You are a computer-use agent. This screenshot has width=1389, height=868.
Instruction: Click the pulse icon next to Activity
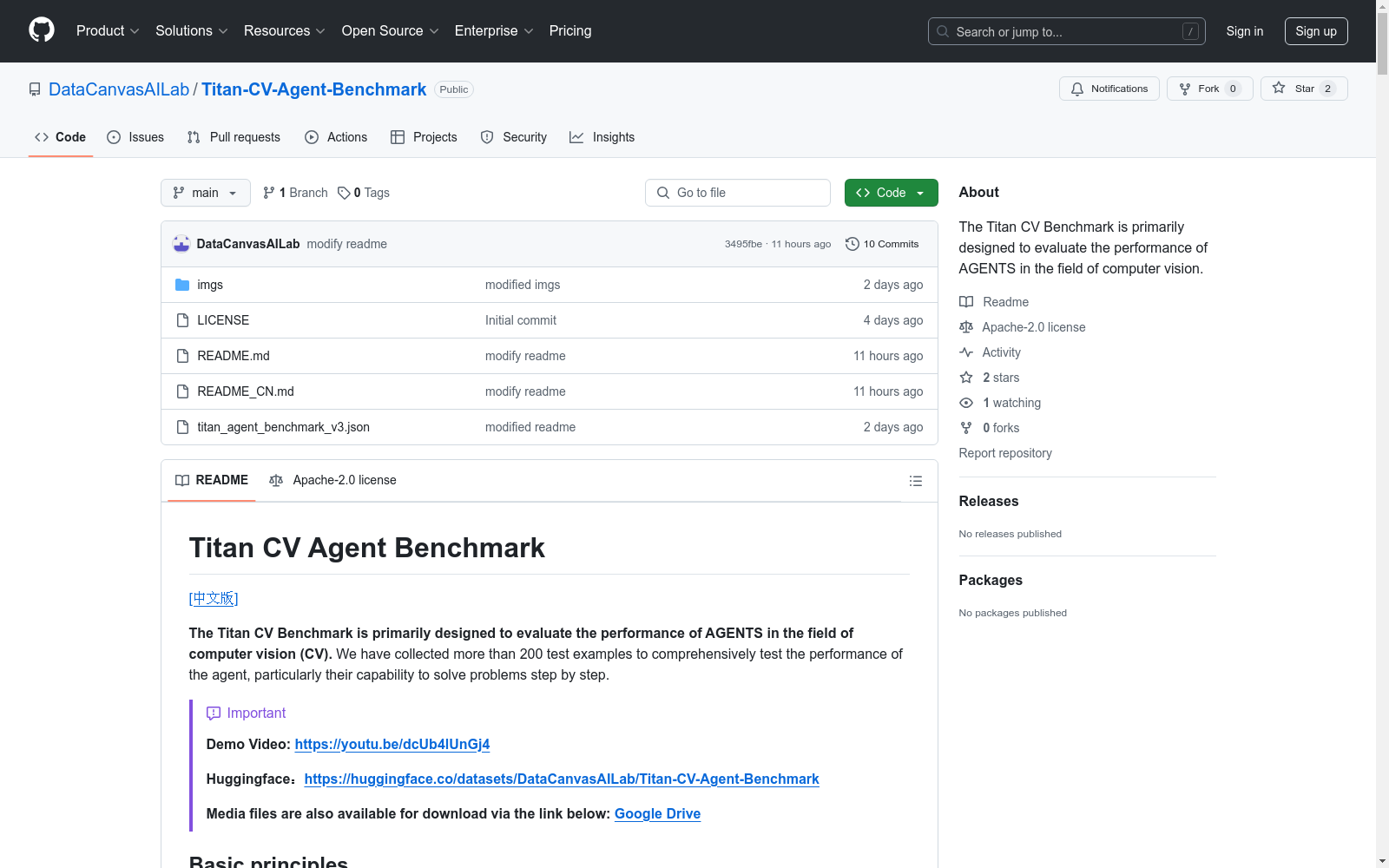(966, 352)
